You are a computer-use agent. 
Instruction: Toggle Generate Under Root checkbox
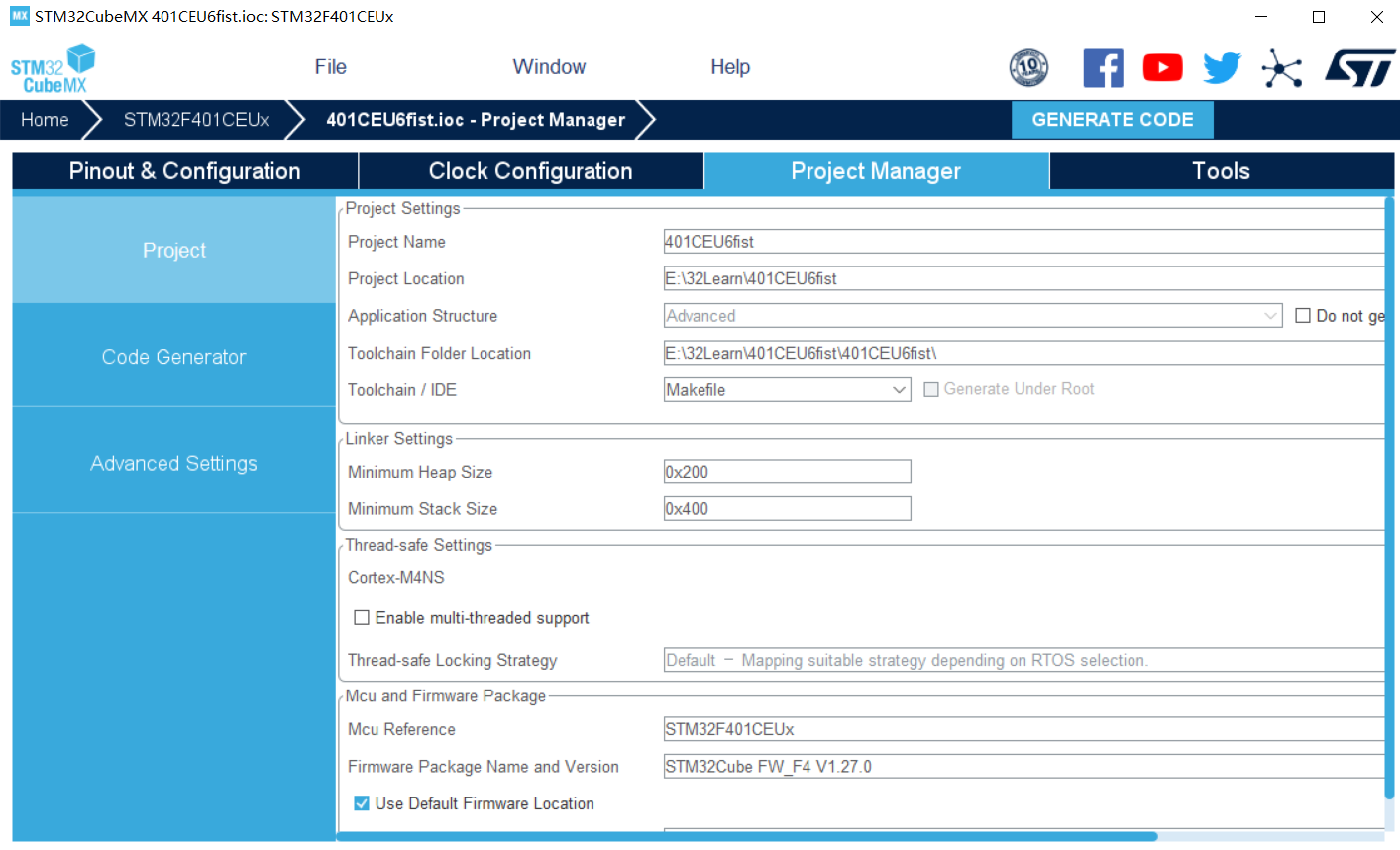pos(931,389)
